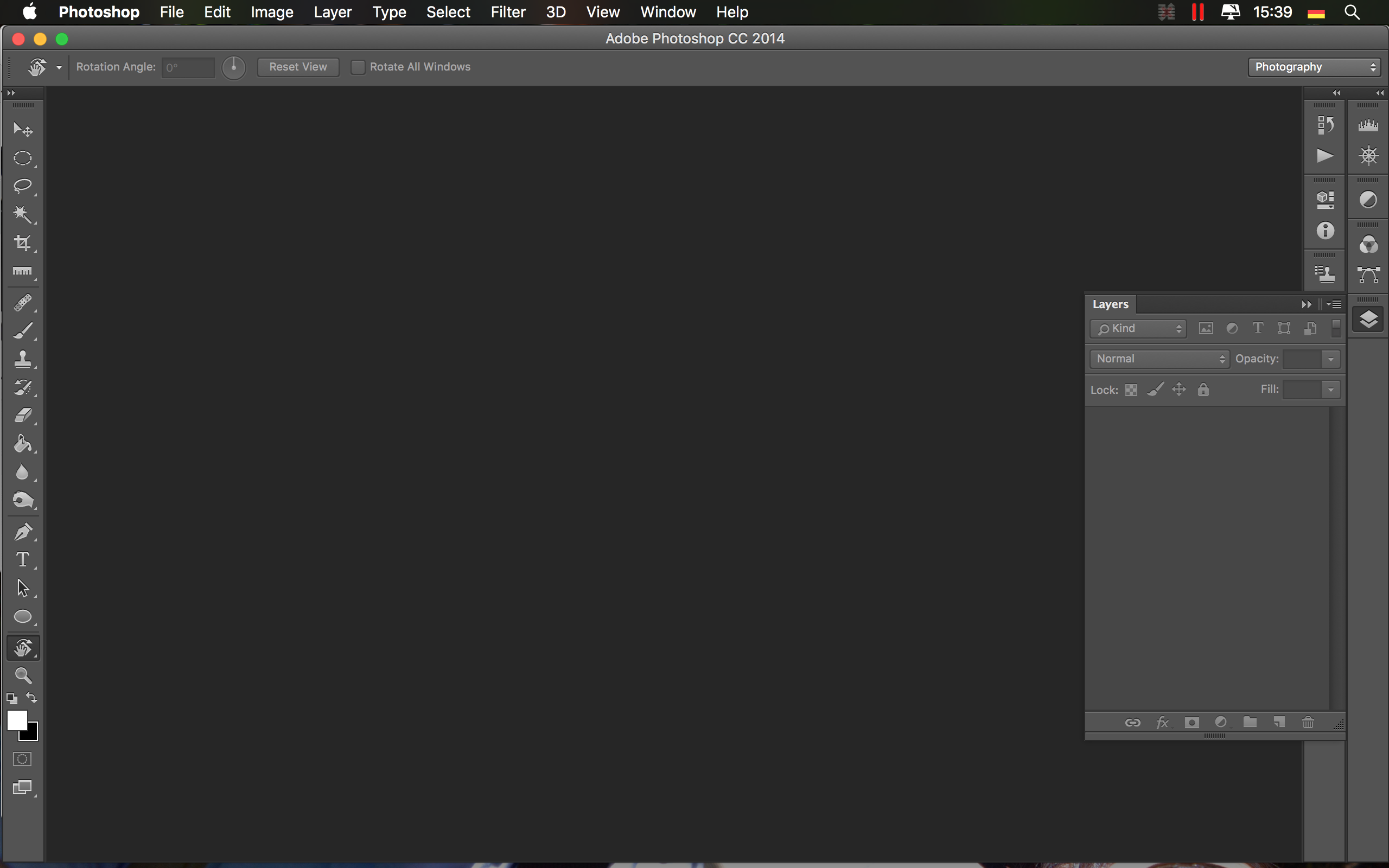This screenshot has width=1389, height=868.
Task: Select the Brush tool
Action: tap(23, 331)
